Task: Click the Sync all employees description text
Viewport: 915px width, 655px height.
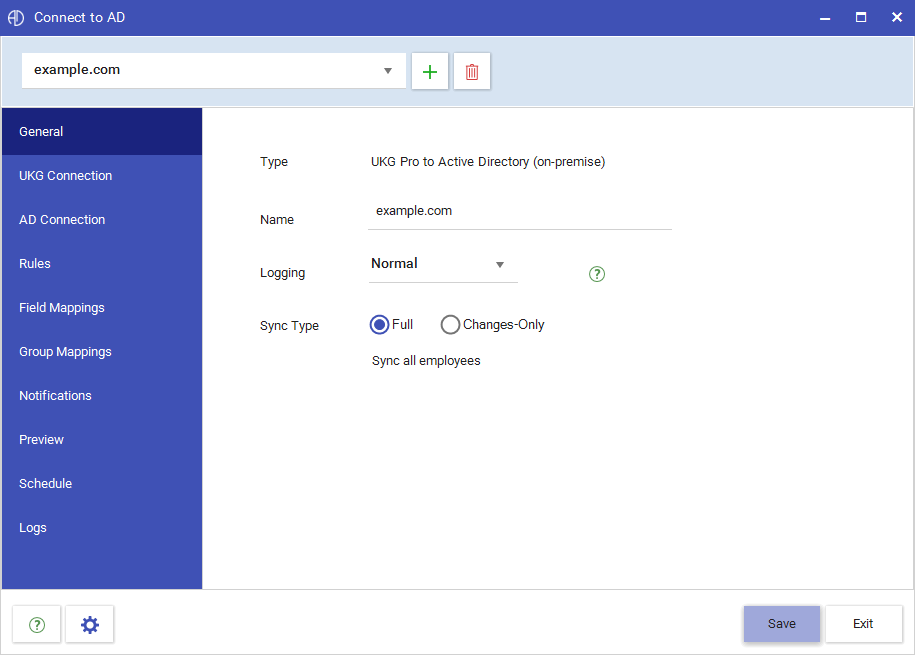Action: 426,361
